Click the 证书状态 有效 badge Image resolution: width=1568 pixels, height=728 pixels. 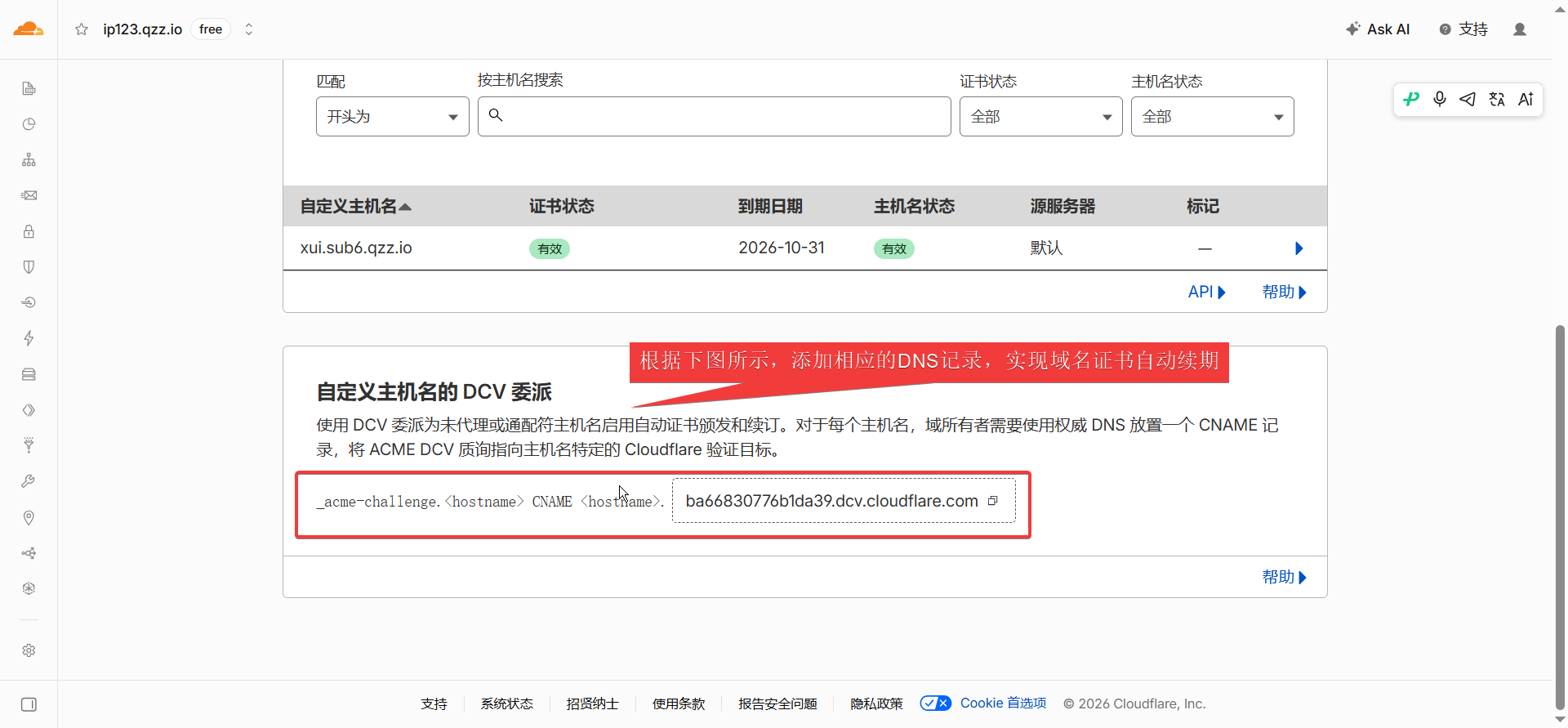click(x=550, y=248)
